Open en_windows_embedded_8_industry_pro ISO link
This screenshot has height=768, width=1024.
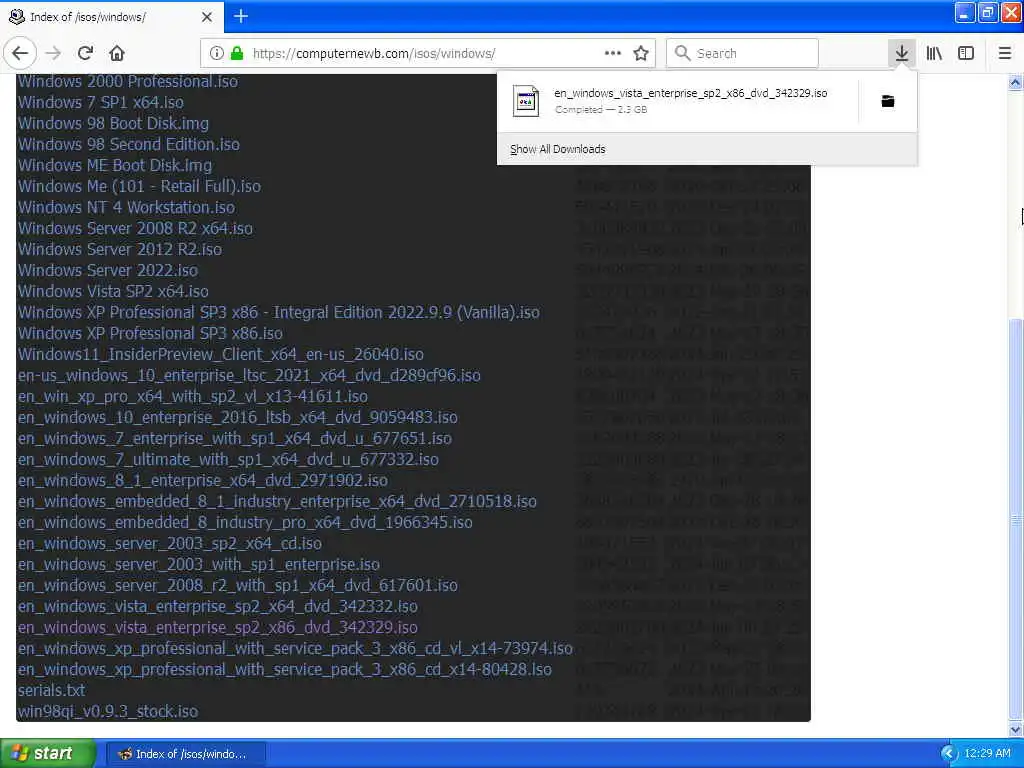(245, 522)
